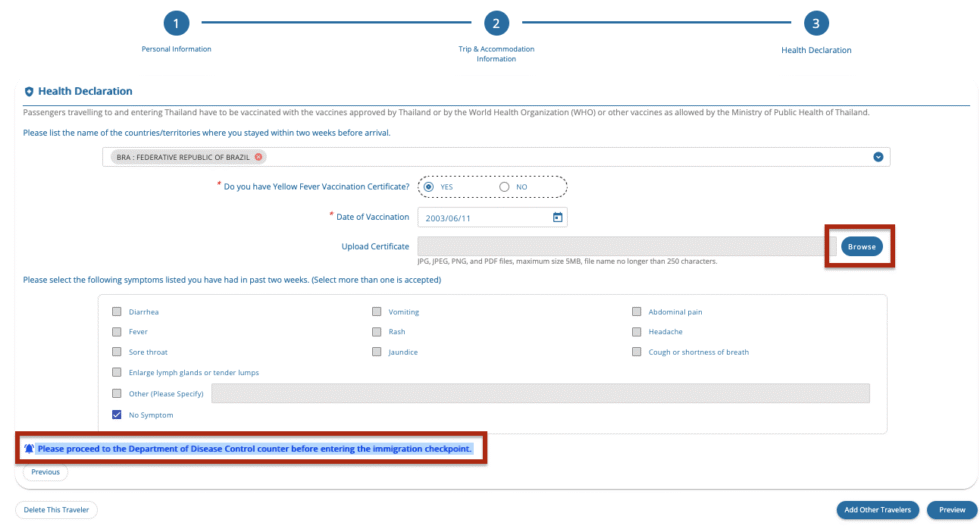This screenshot has width=980, height=529.
Task: Select YES for Yellow Fever certificate
Action: point(429,187)
